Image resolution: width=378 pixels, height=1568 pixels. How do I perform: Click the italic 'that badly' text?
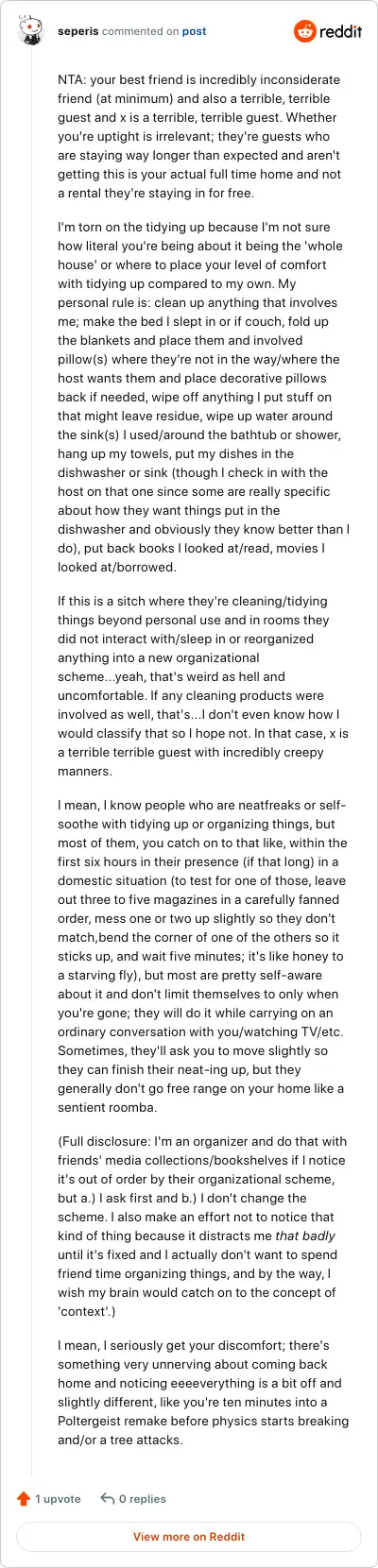(305, 1236)
